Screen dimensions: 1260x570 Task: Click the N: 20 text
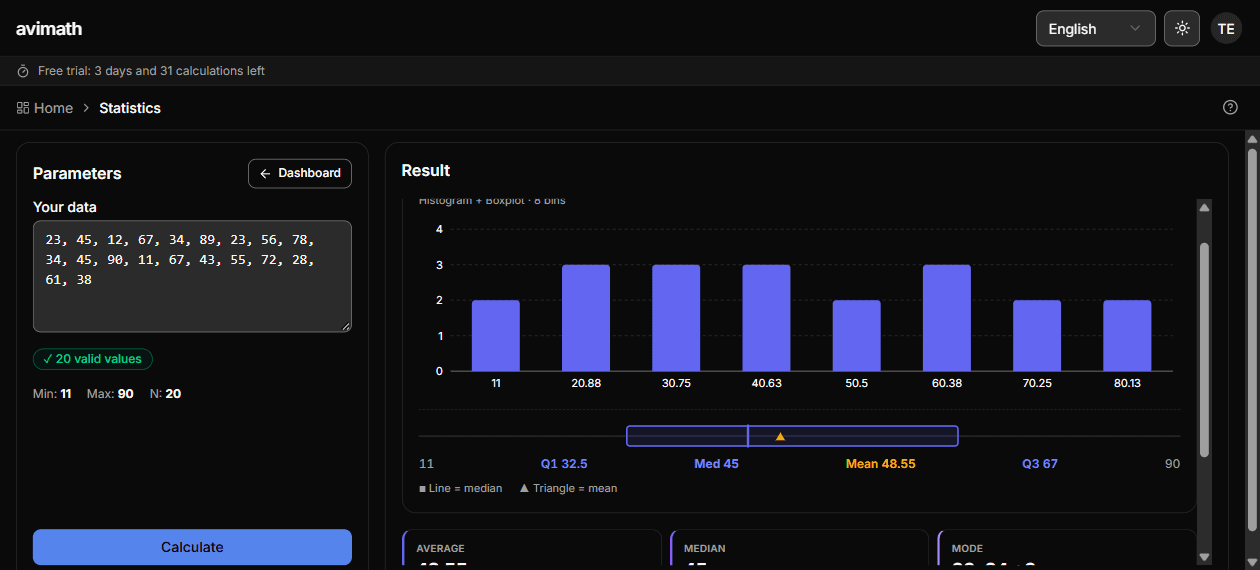tap(165, 394)
